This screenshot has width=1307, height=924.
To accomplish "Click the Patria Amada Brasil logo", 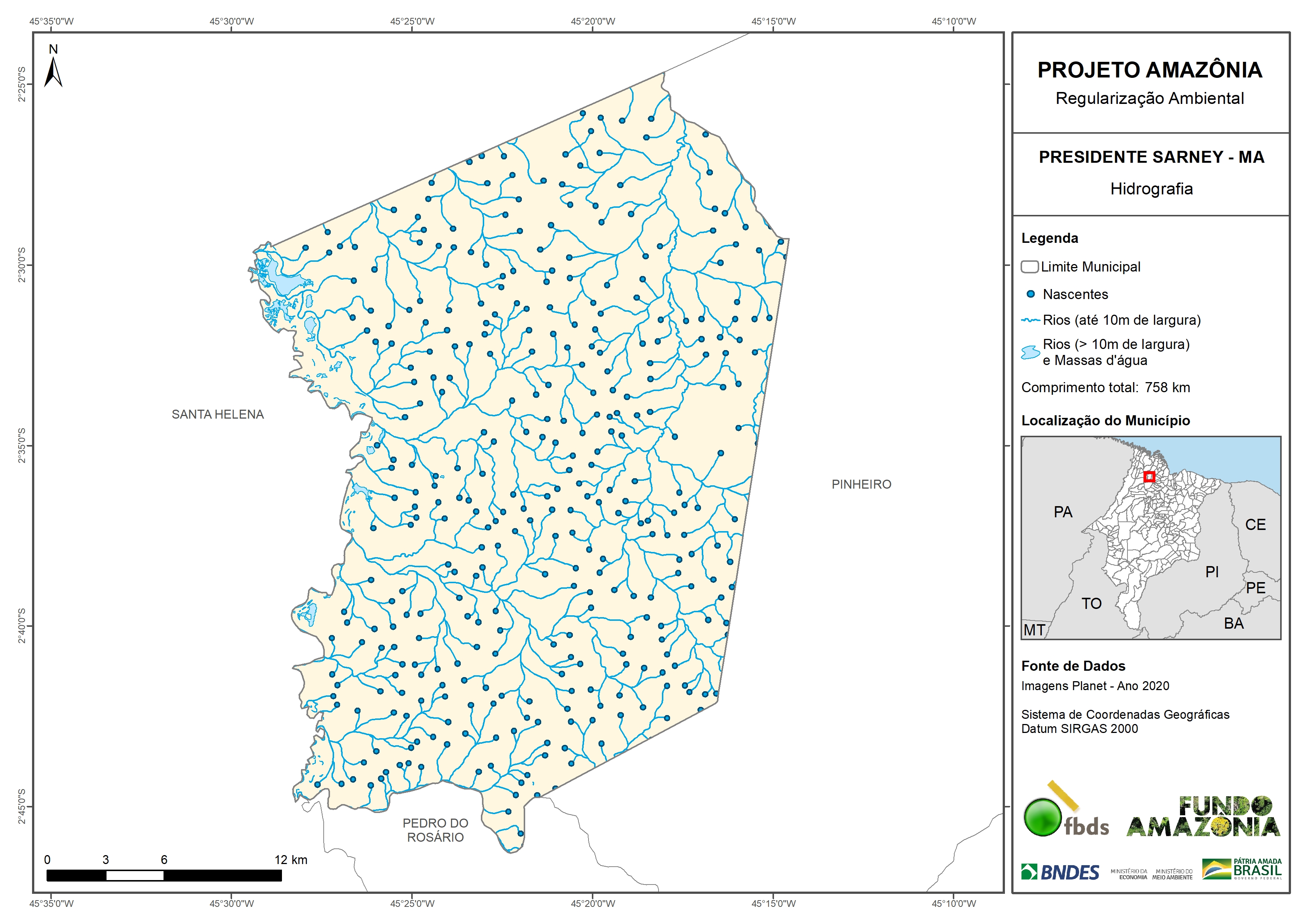I will [1241, 869].
